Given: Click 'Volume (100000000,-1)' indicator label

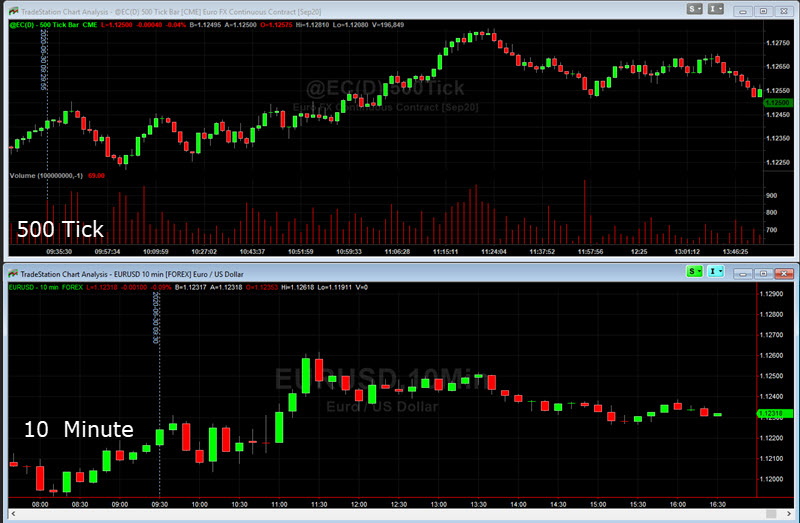Looking at the screenshot, I should point(46,176).
